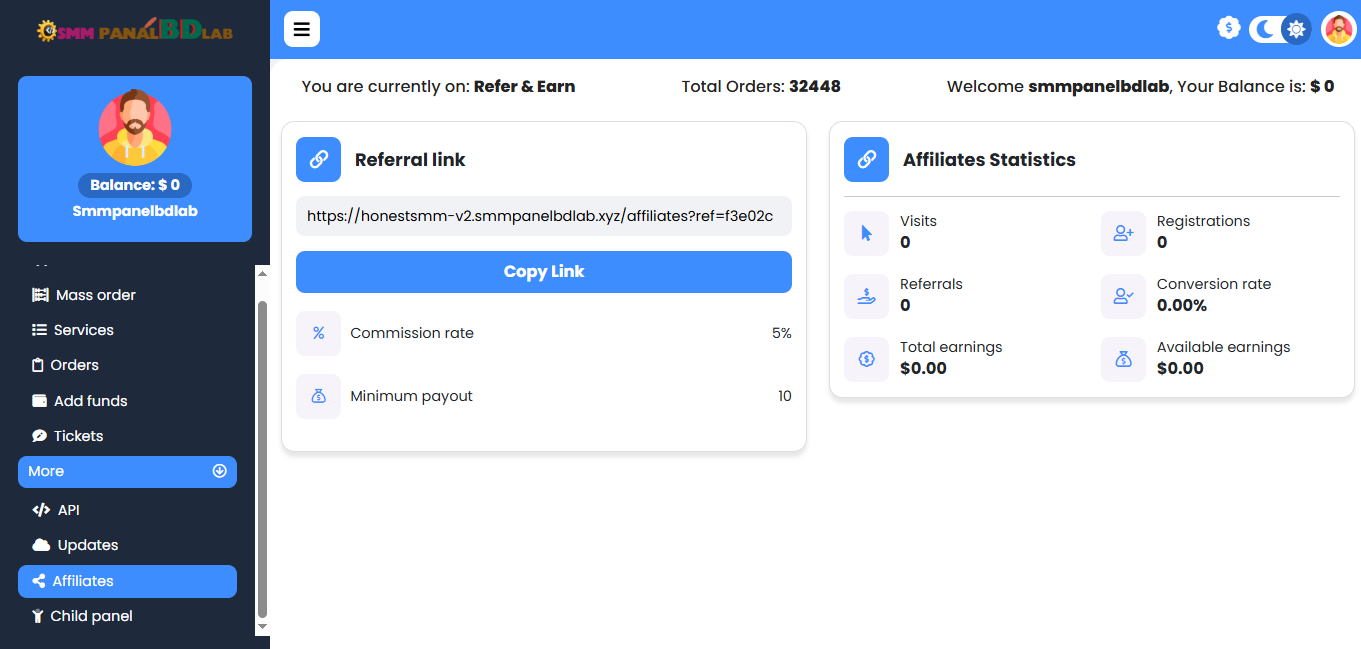Viewport: 1361px width, 649px height.
Task: Open the Child panel link
Action: [91, 616]
